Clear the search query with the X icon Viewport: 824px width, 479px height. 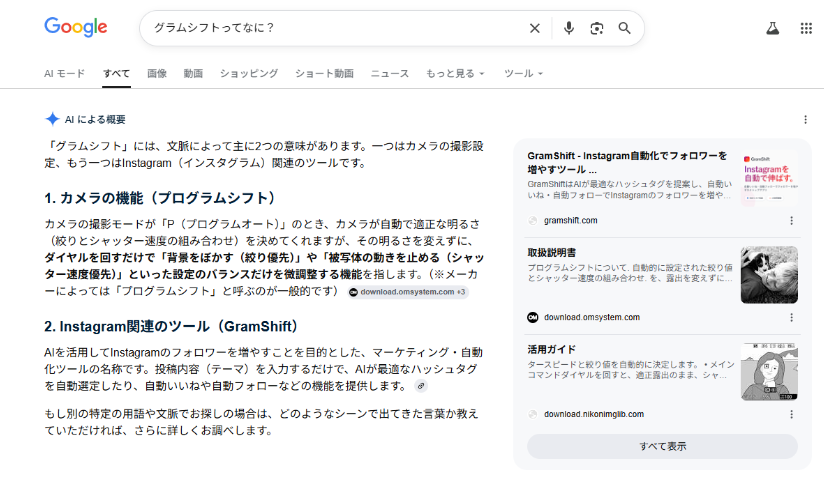click(x=534, y=28)
